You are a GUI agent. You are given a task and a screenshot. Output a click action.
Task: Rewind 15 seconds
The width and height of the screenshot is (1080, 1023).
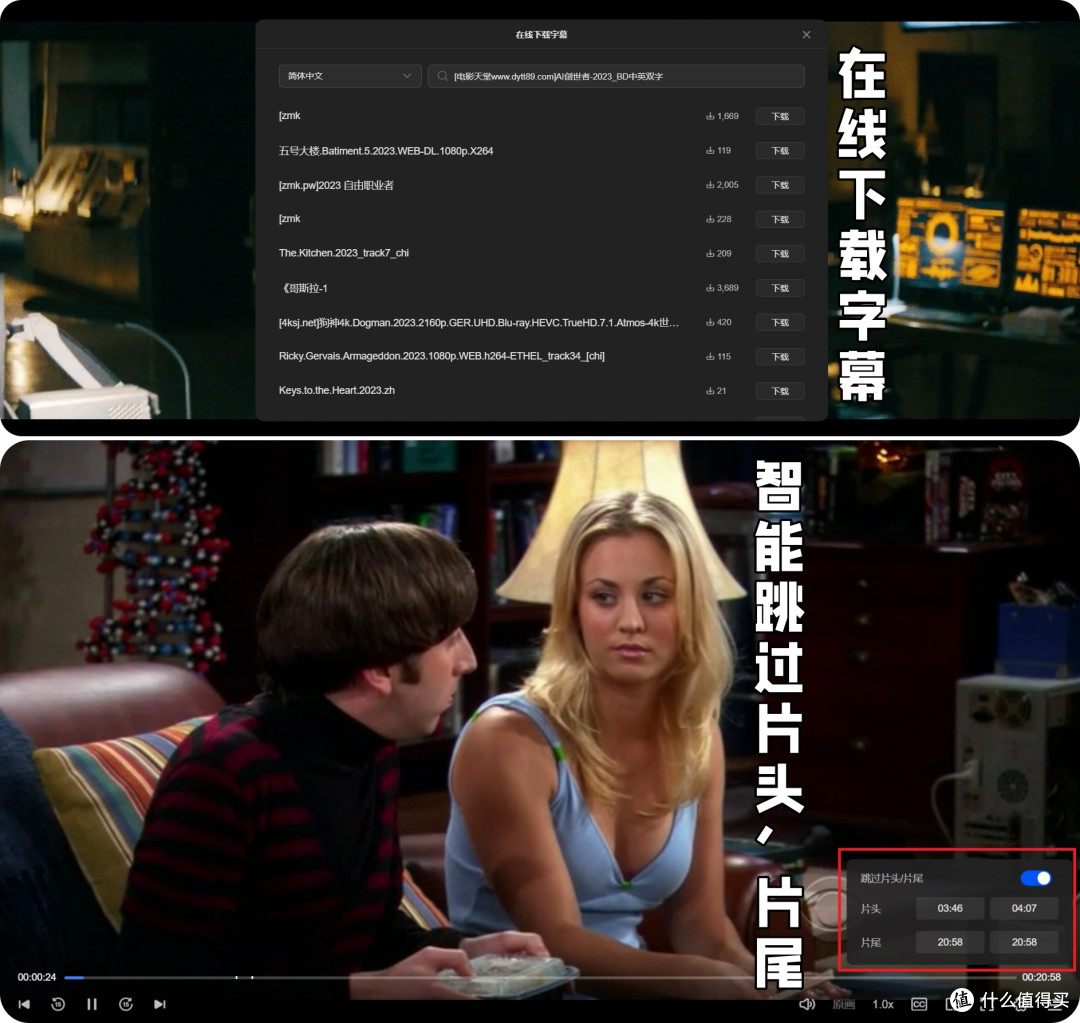pyautogui.click(x=58, y=1004)
